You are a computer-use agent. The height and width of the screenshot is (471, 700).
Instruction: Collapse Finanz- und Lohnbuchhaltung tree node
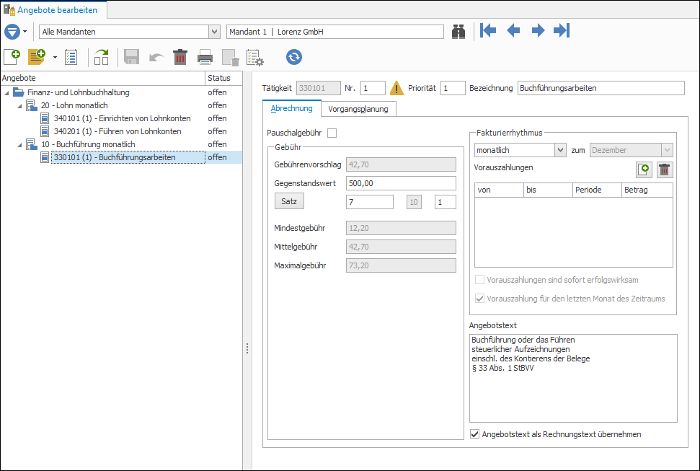pos(7,93)
